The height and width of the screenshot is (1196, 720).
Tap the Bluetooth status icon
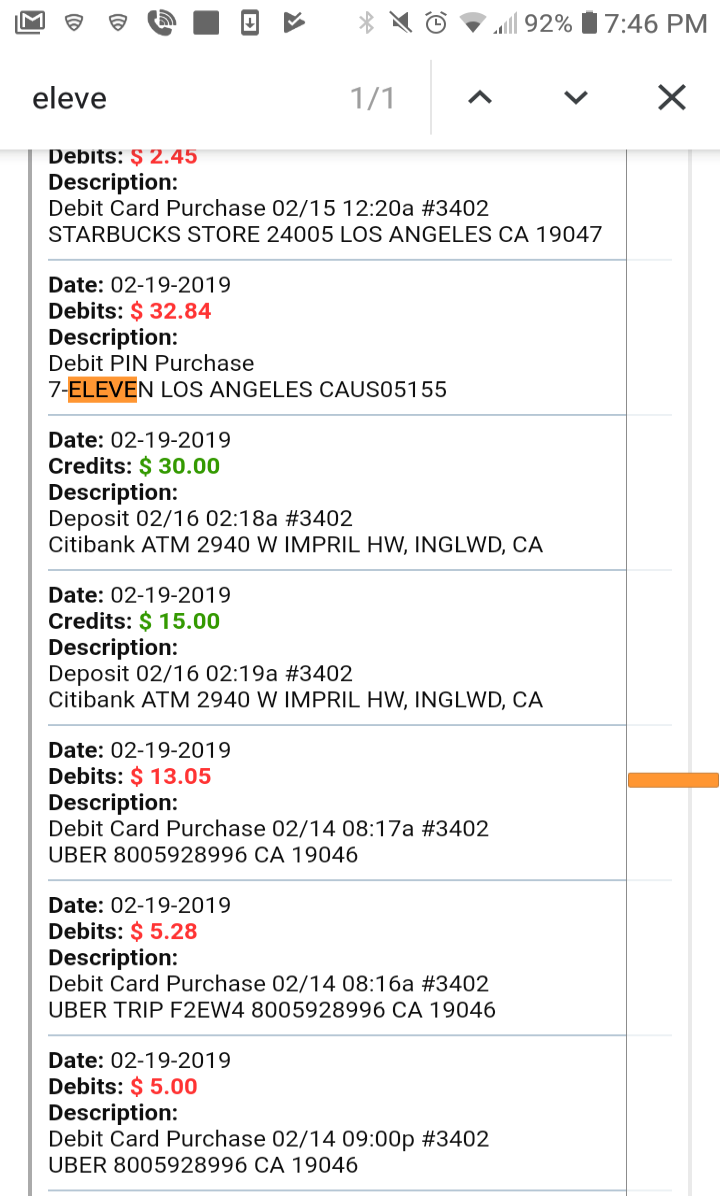367,23
